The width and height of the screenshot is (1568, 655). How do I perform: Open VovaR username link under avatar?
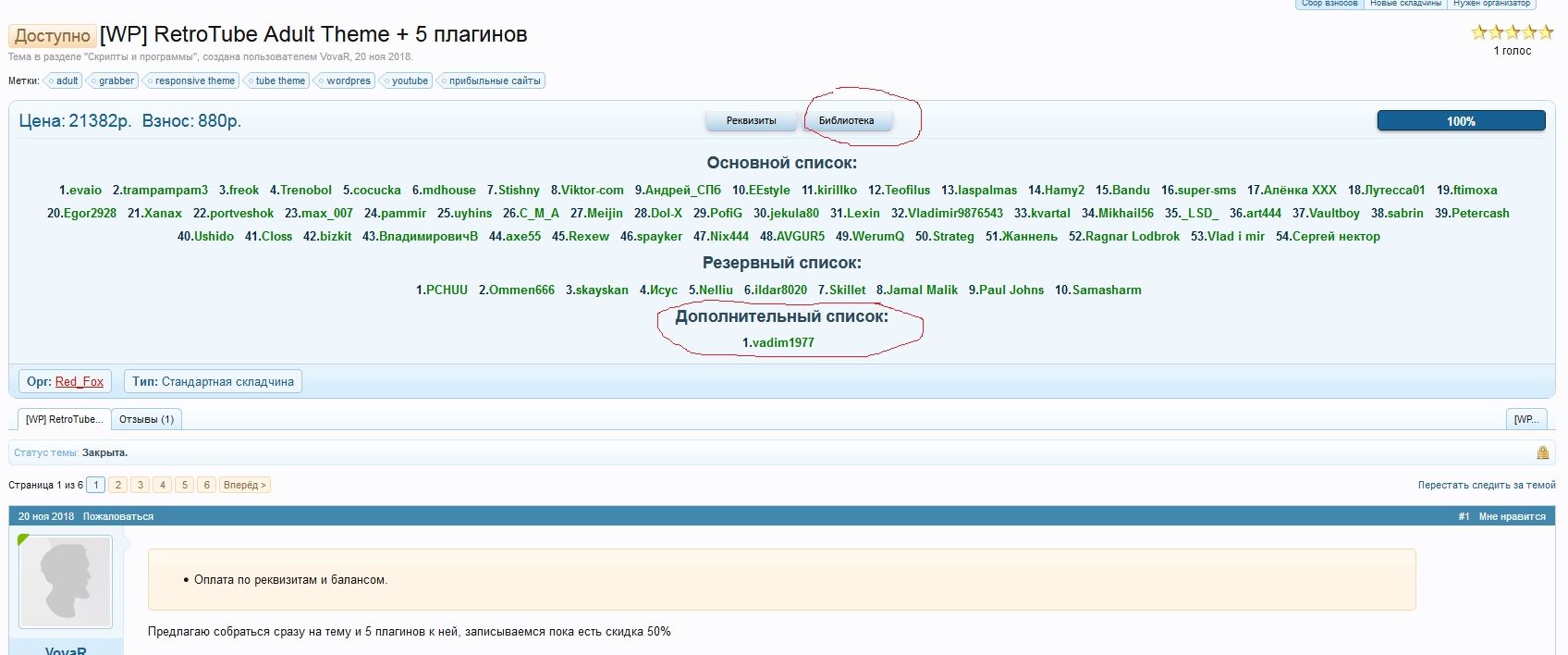click(x=66, y=650)
